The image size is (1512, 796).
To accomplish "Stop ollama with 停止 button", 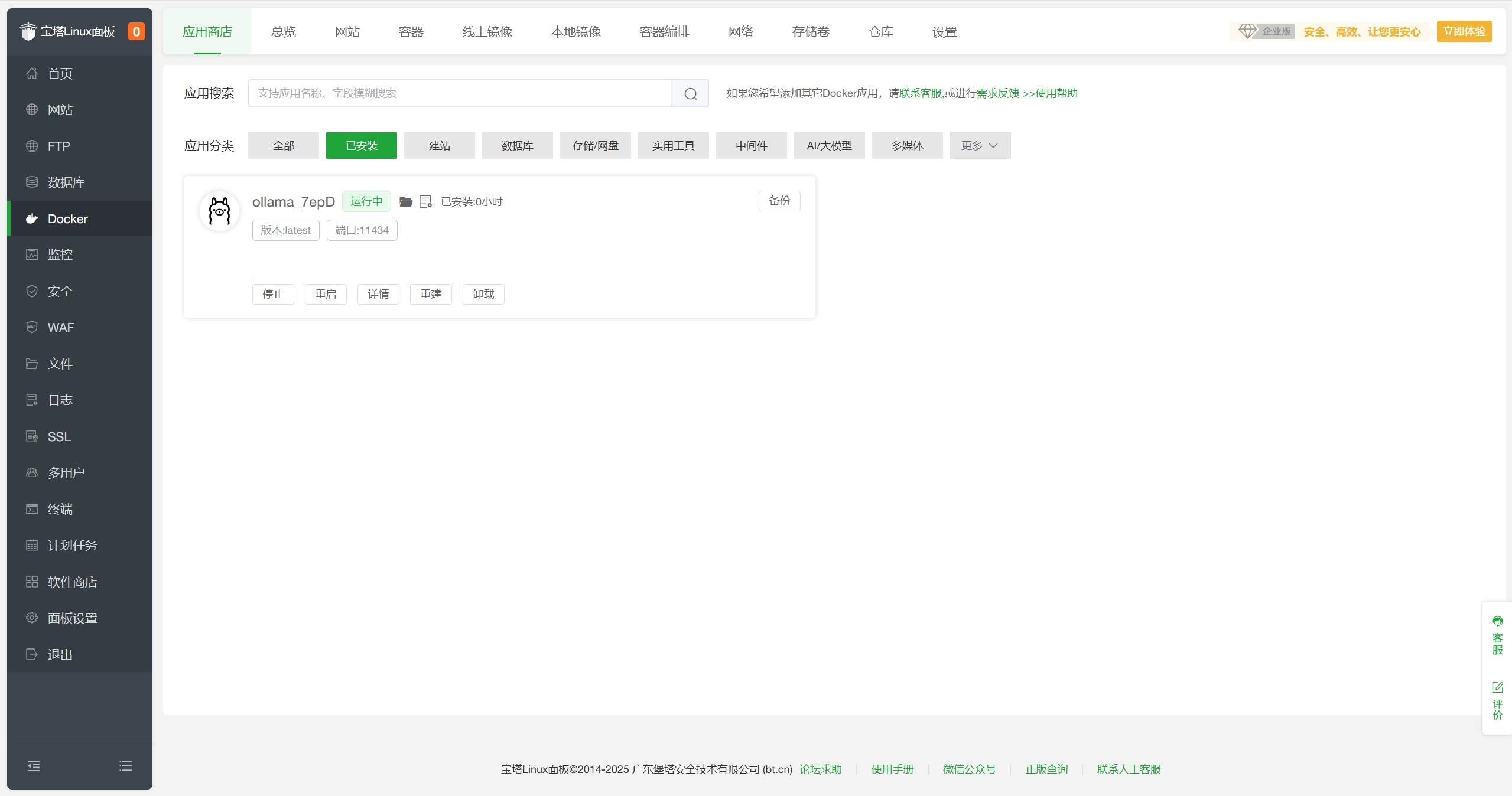I will 273,294.
